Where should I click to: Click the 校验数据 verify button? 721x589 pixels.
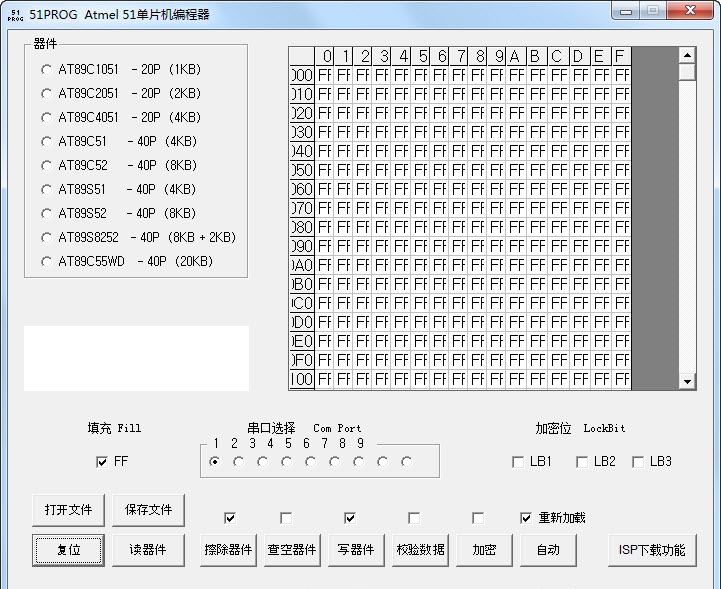coord(420,550)
